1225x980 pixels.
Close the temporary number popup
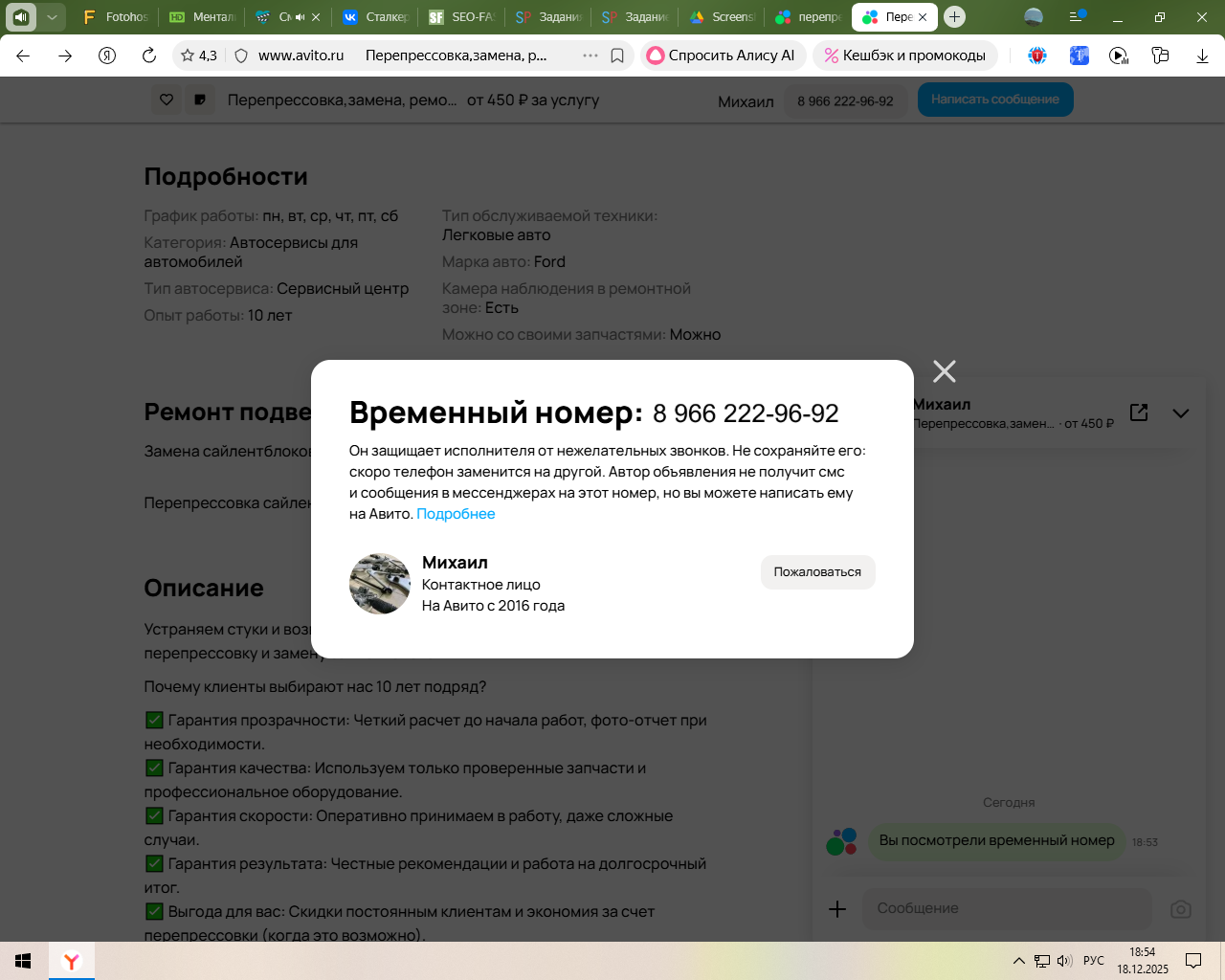coord(944,371)
